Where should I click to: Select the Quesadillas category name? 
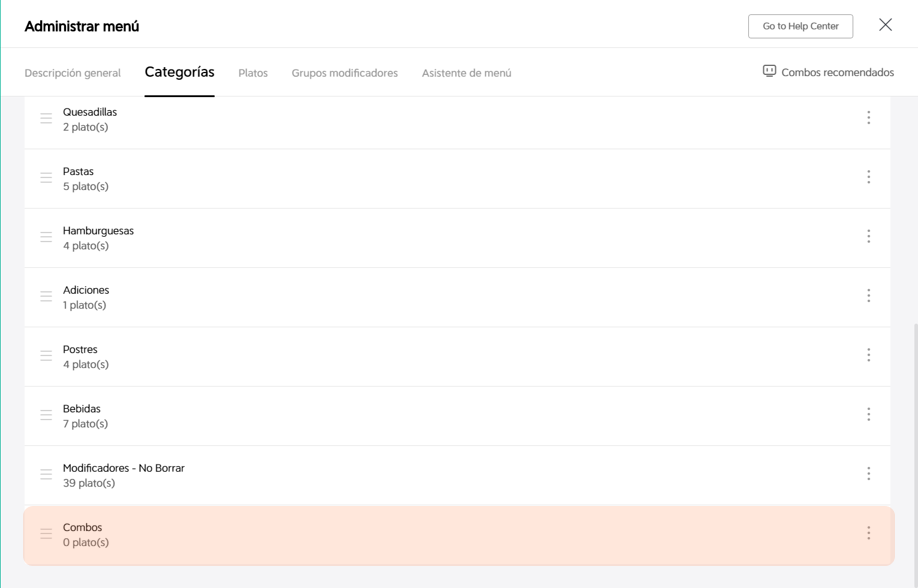(x=90, y=112)
